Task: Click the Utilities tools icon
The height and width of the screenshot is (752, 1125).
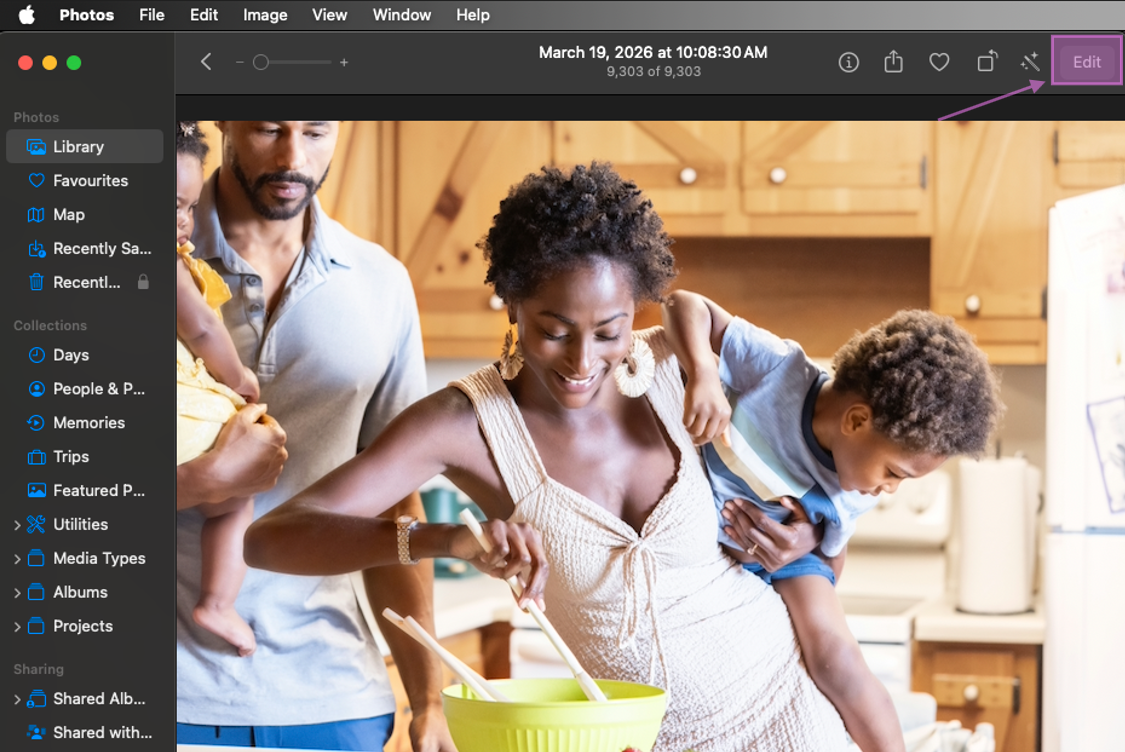Action: click(x=36, y=525)
